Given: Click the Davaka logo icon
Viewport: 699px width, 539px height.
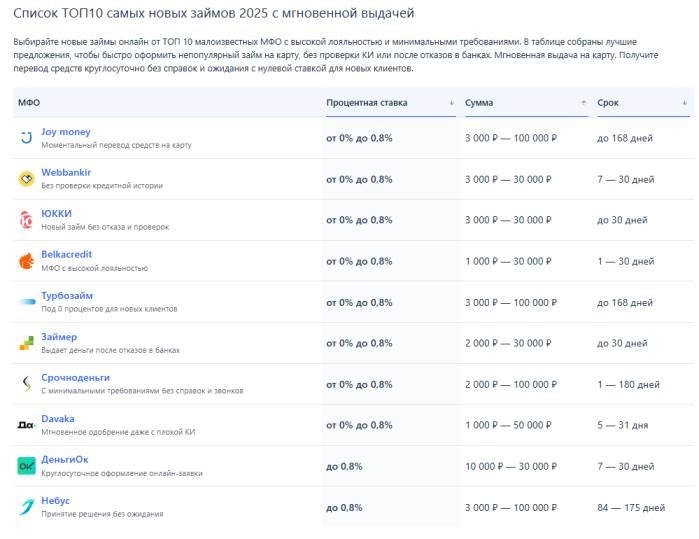Looking at the screenshot, I should tap(26, 425).
